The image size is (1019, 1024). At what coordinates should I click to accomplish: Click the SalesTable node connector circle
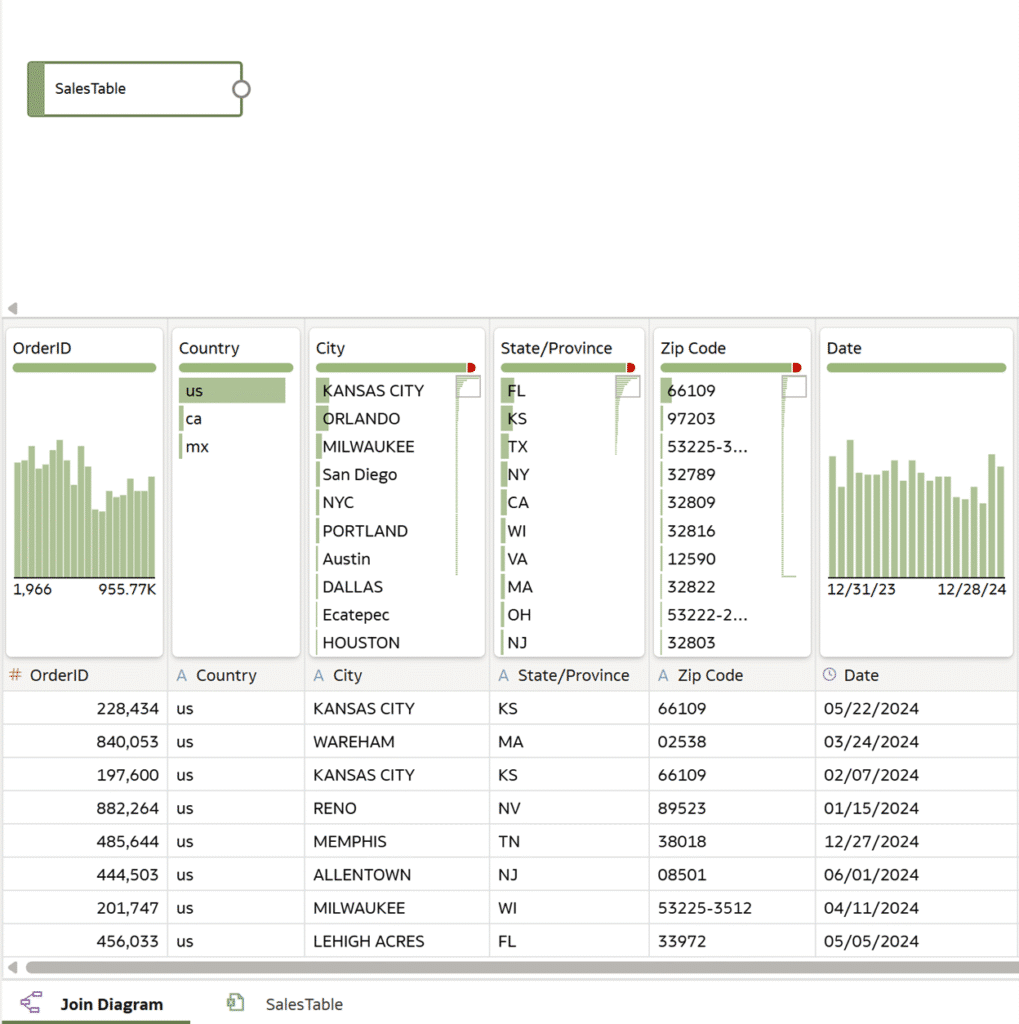click(x=242, y=89)
